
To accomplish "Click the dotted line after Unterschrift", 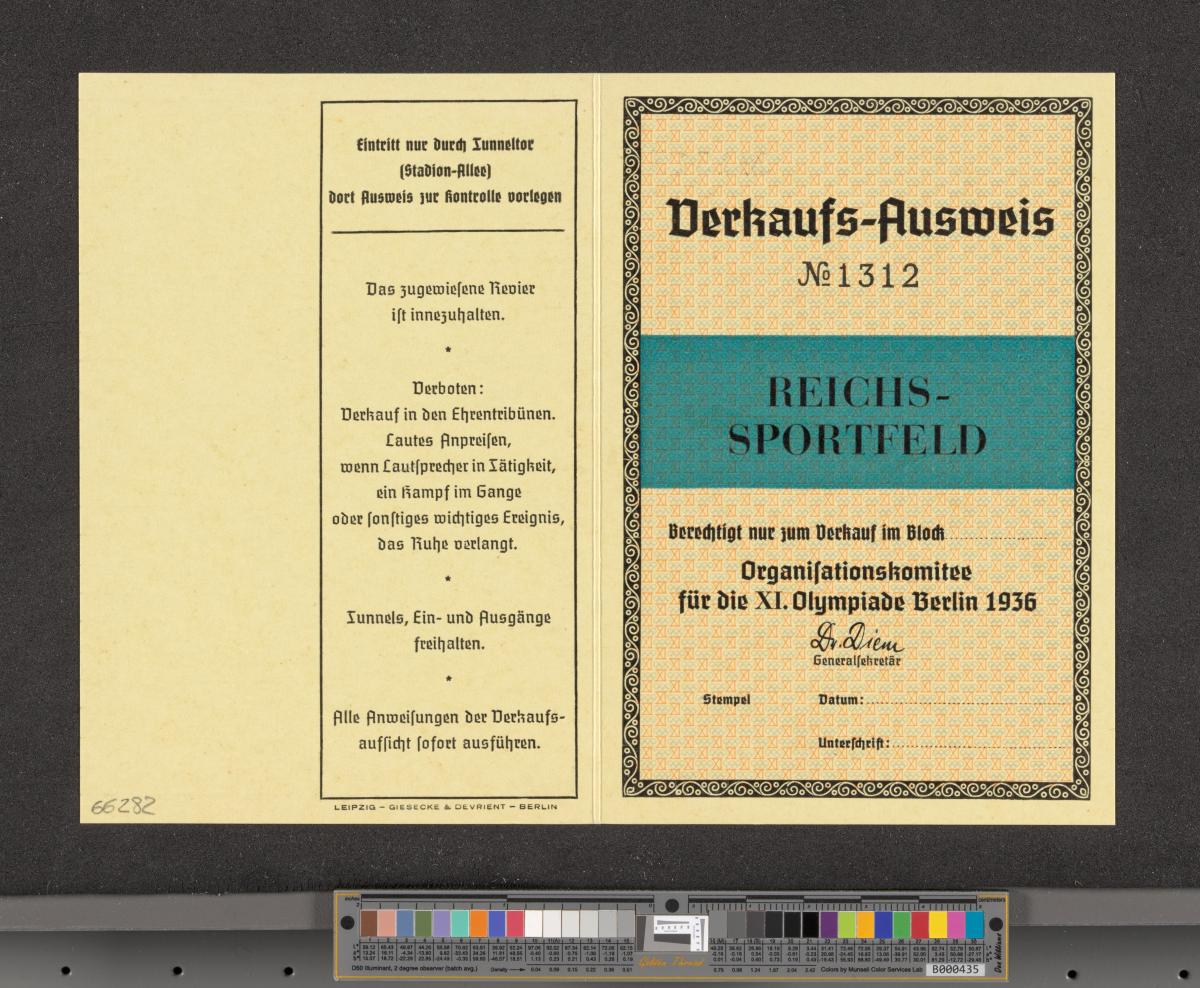I will 978,745.
